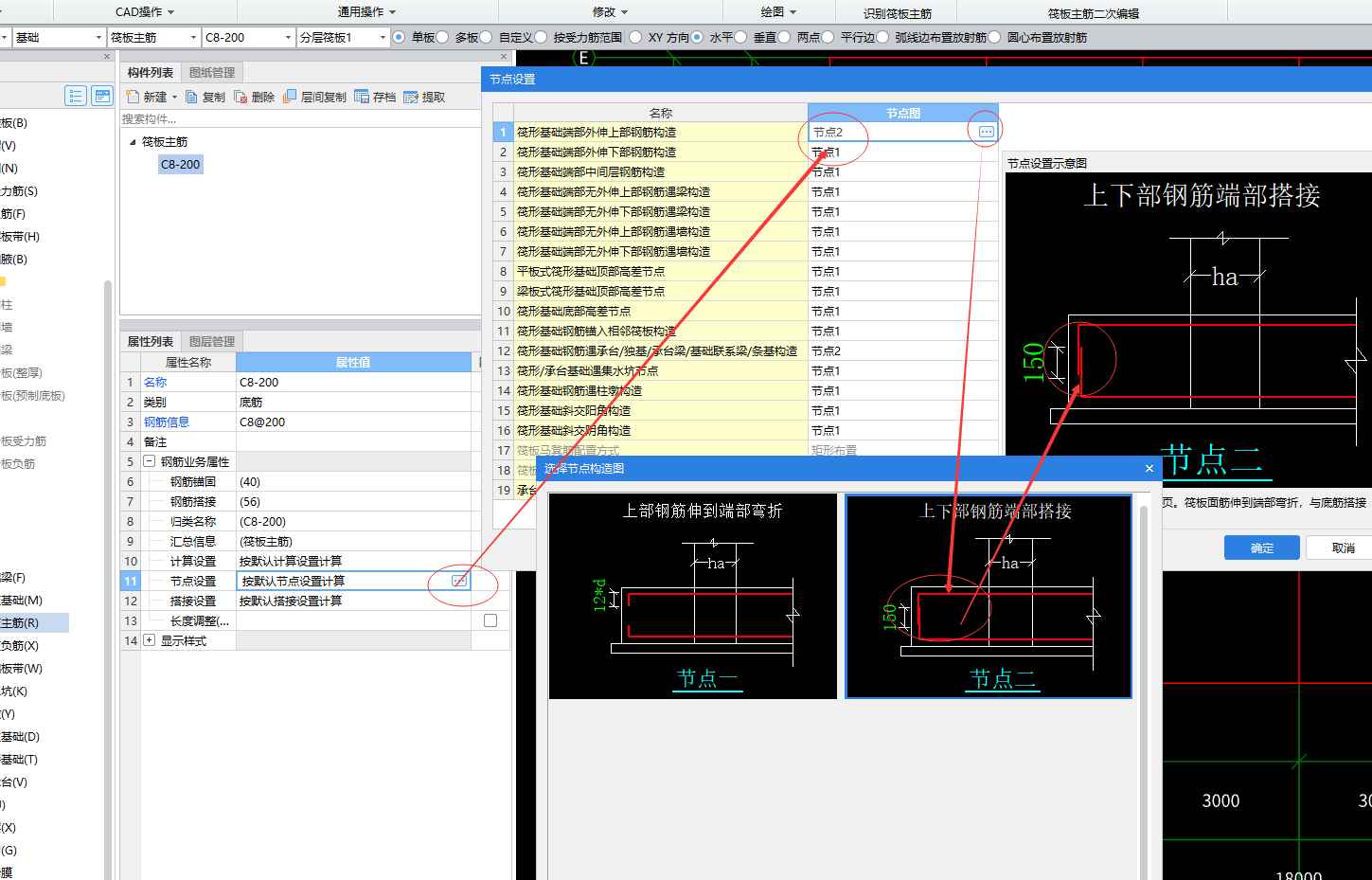Viewport: 1372px width, 880px height.
Task: Toggle the 长度调整 checkbox
Action: tap(490, 620)
